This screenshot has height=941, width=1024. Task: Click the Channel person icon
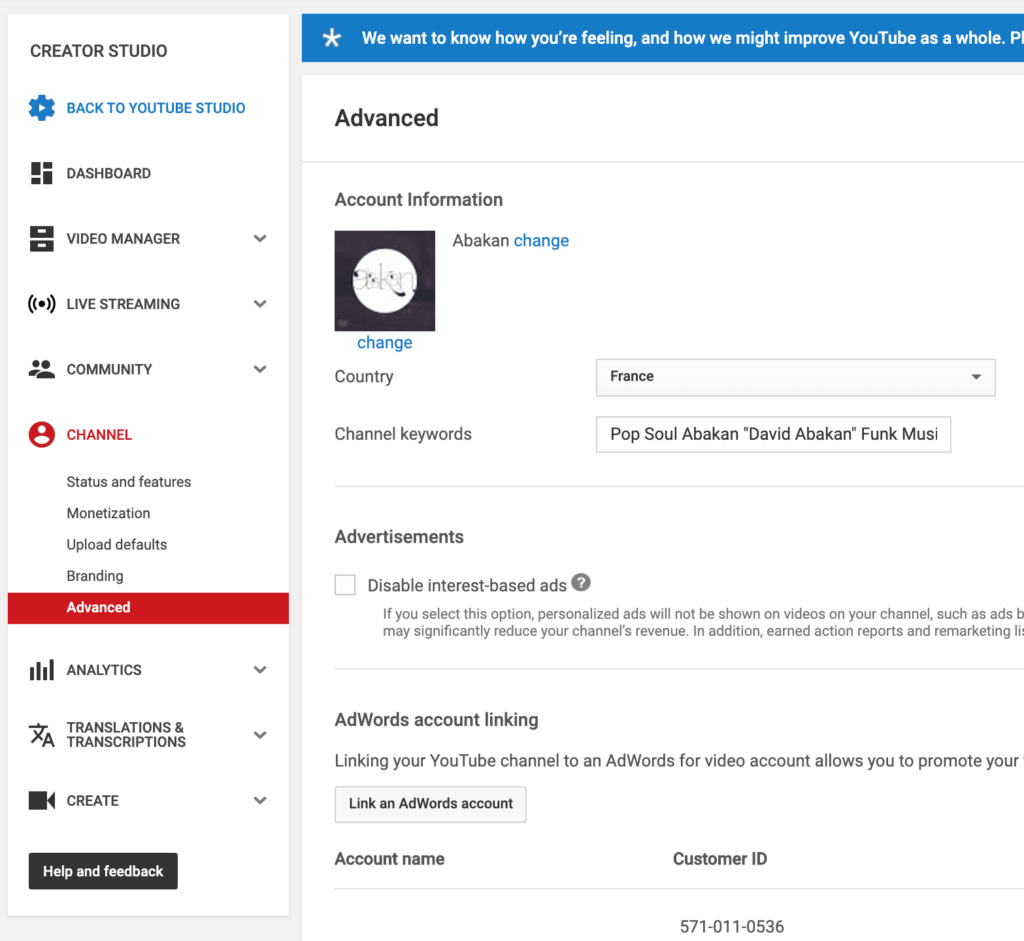(42, 434)
